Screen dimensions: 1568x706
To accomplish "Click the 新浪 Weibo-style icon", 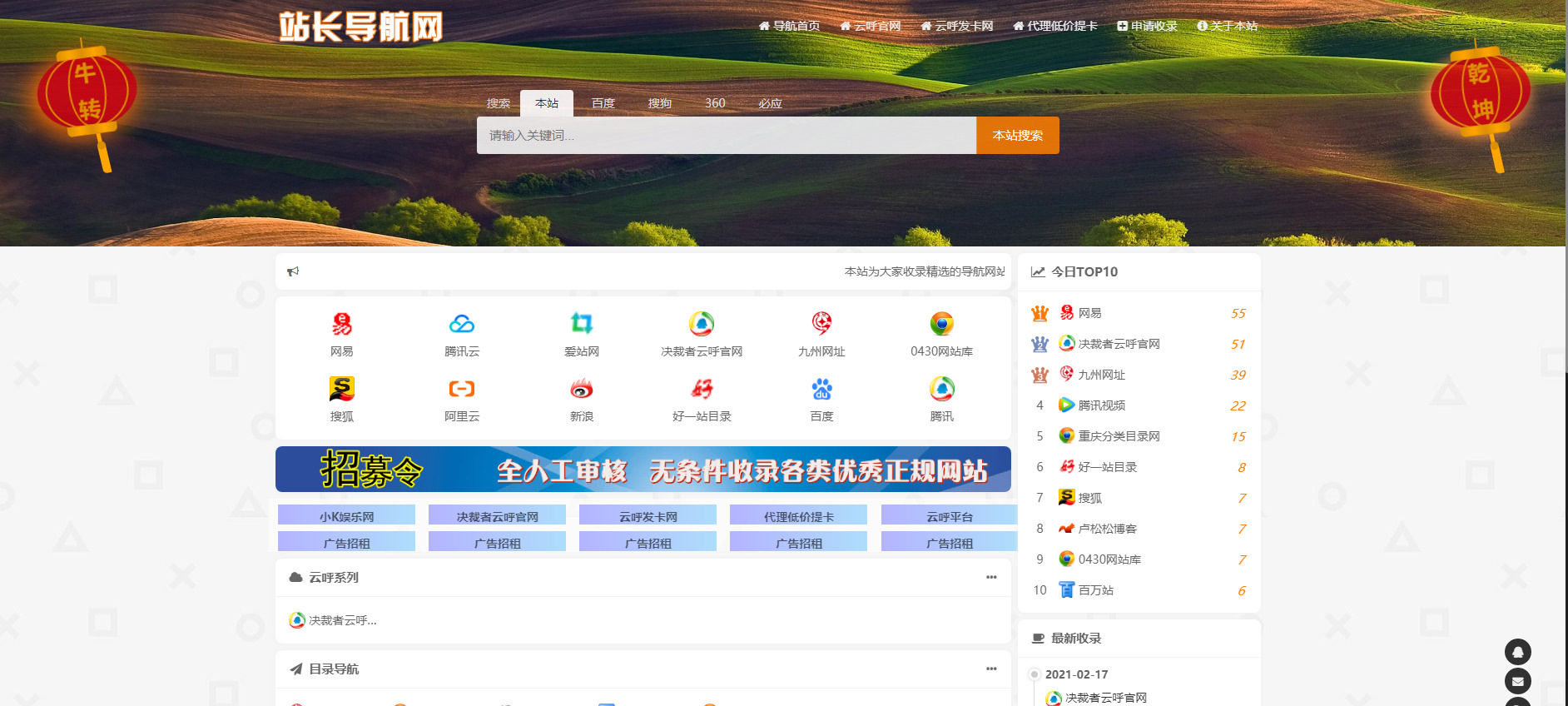I will pos(581,389).
